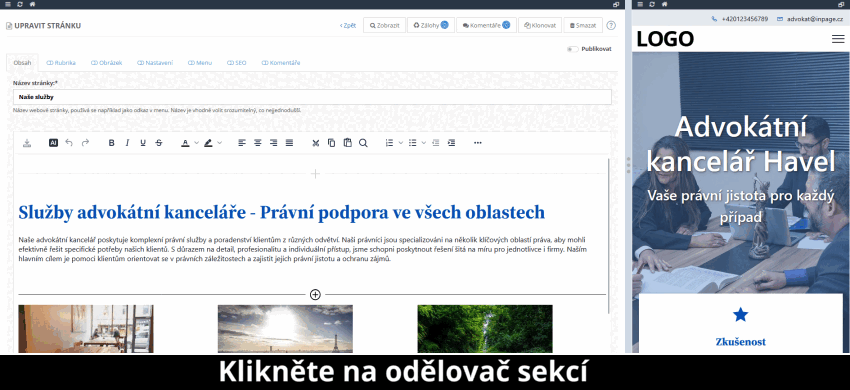Select the green forest image thumbnail
850x390 pixels.
point(485,329)
